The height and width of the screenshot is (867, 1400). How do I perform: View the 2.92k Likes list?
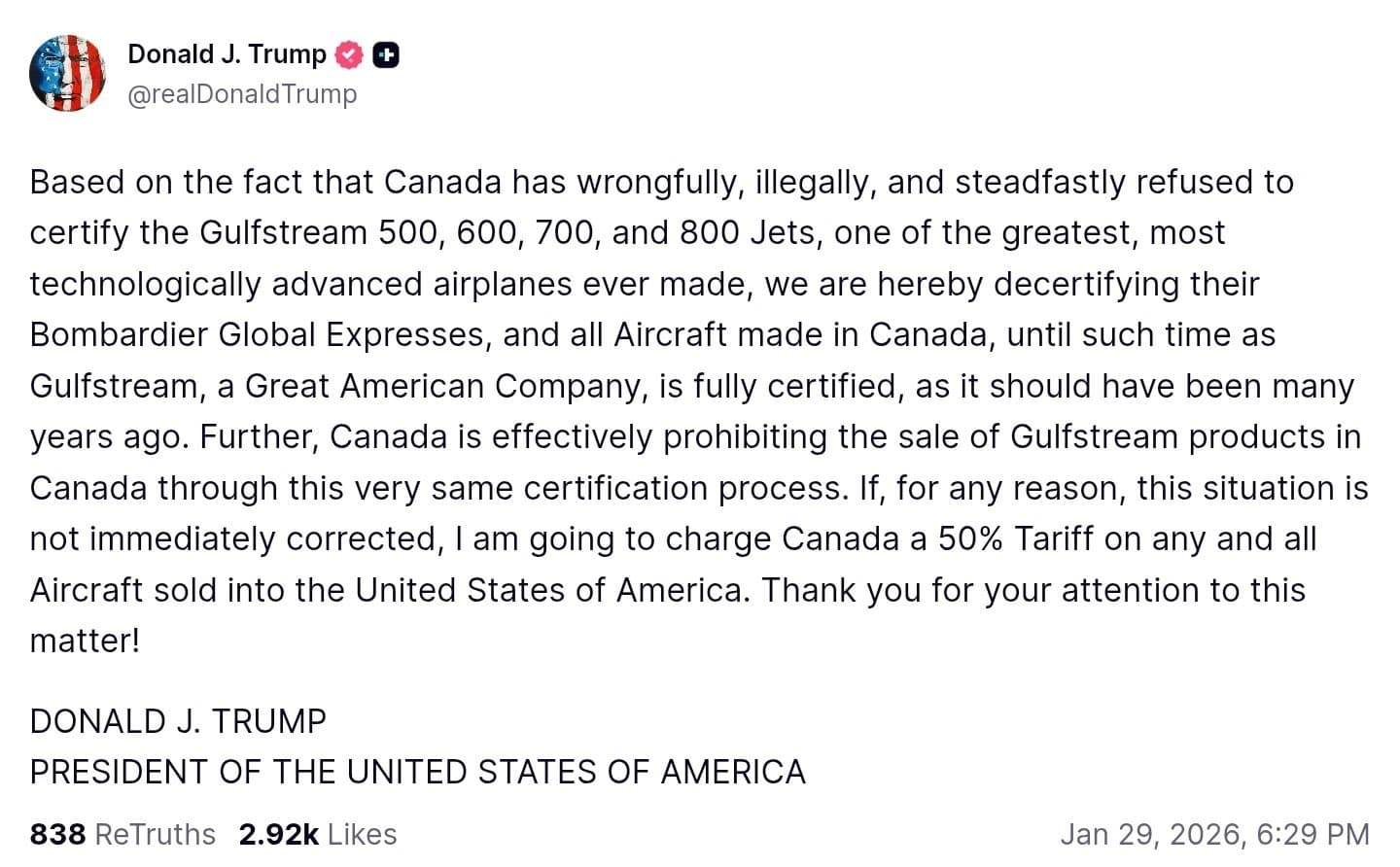318,834
